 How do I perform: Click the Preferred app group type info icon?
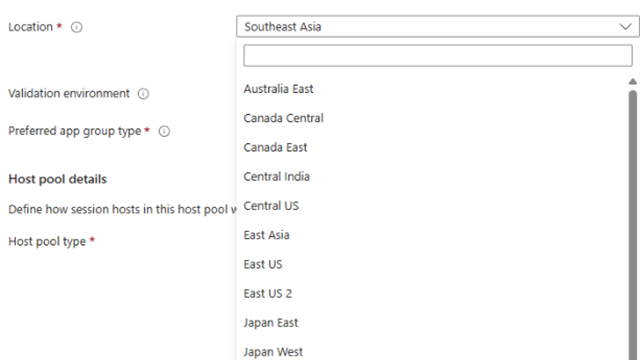[x=164, y=131]
